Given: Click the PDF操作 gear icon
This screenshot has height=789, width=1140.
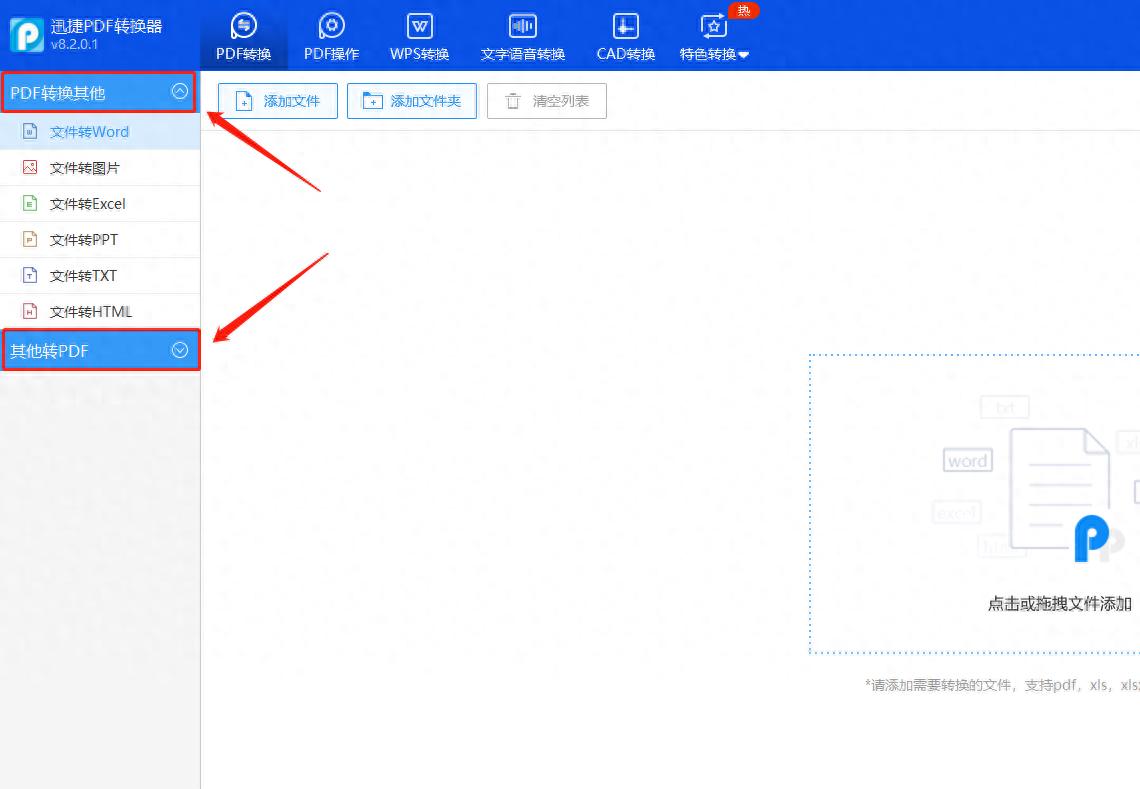Looking at the screenshot, I should (332, 25).
